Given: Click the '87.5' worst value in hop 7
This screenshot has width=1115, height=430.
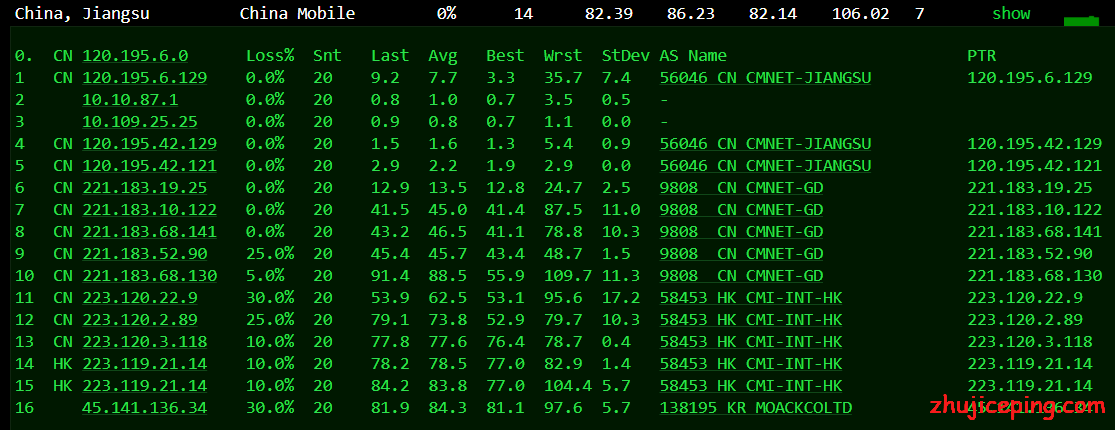Looking at the screenshot, I should click(x=563, y=210).
